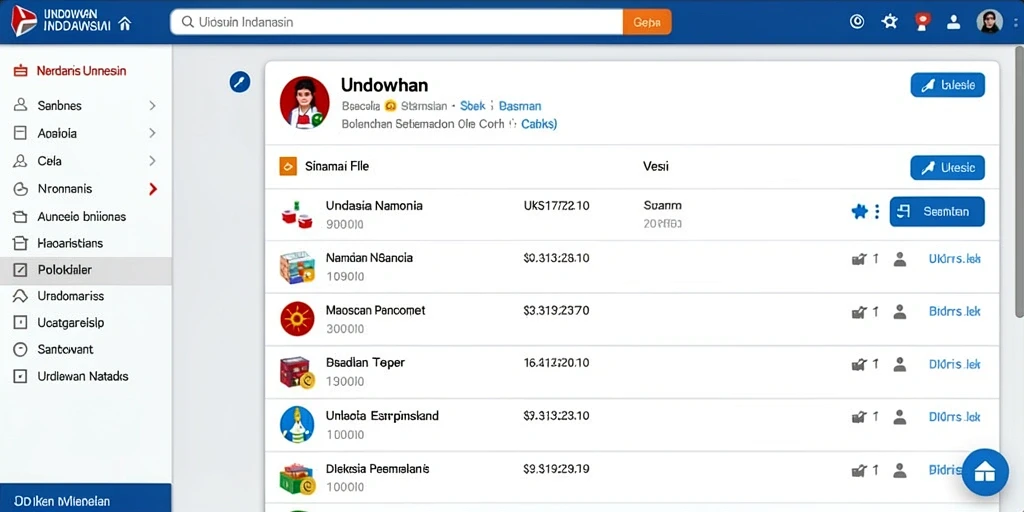Viewport: 1024px width, 512px height.
Task: Expand the Aoaioia sidebar chevron
Action: click(x=152, y=133)
